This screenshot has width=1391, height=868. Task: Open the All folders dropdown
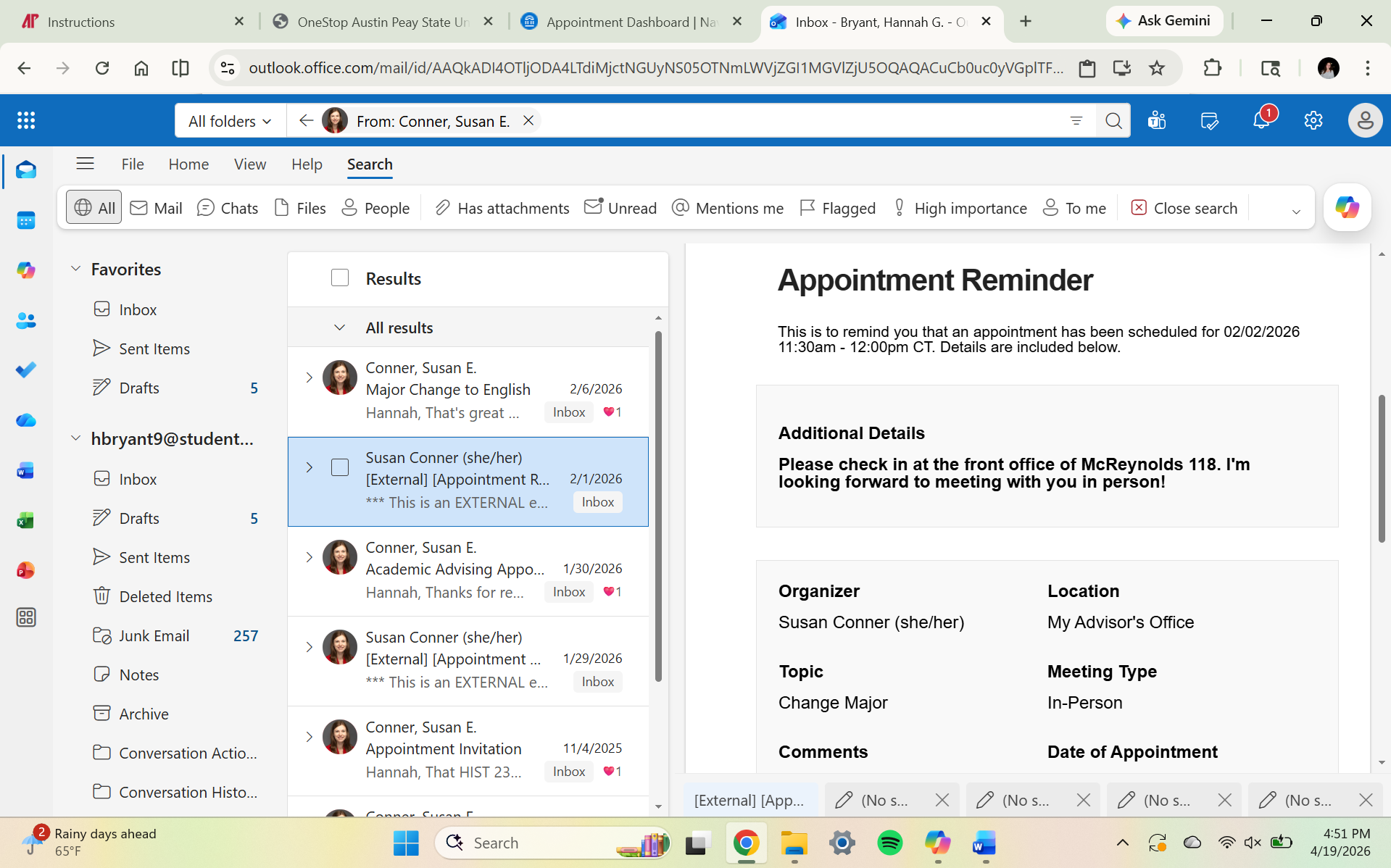230,120
